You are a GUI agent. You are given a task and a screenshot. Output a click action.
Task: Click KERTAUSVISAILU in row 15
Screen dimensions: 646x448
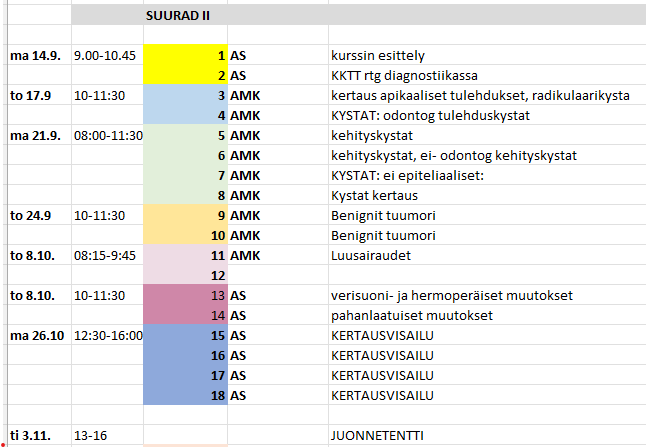487,335
